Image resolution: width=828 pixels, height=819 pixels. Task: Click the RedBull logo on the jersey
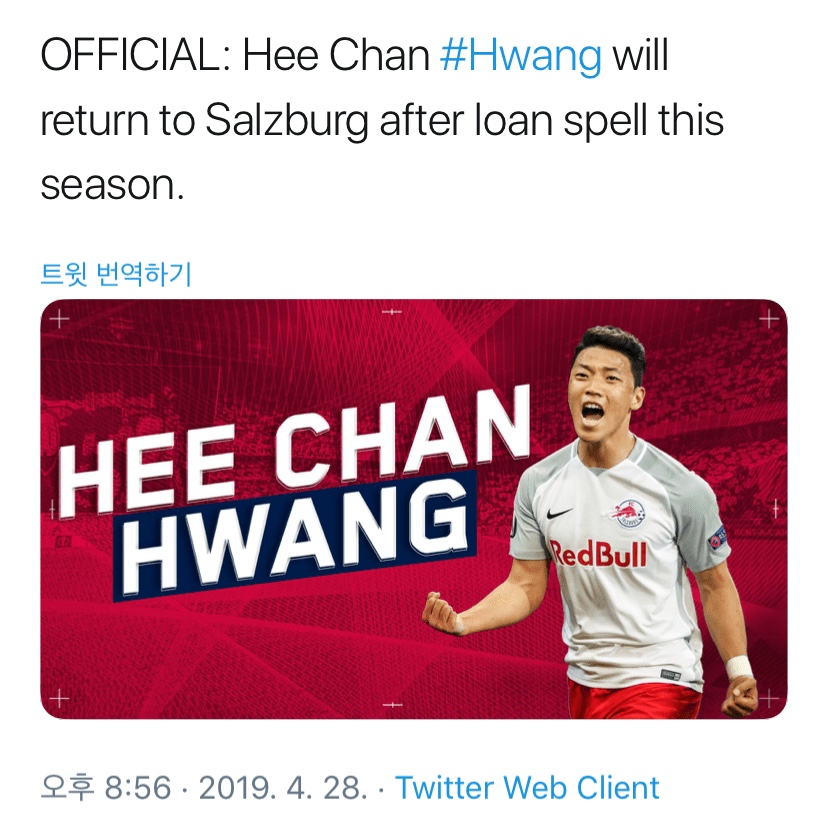click(598, 554)
